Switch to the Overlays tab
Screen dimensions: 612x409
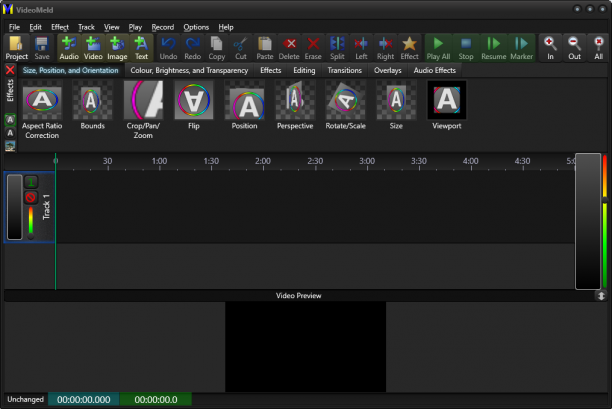click(x=388, y=70)
